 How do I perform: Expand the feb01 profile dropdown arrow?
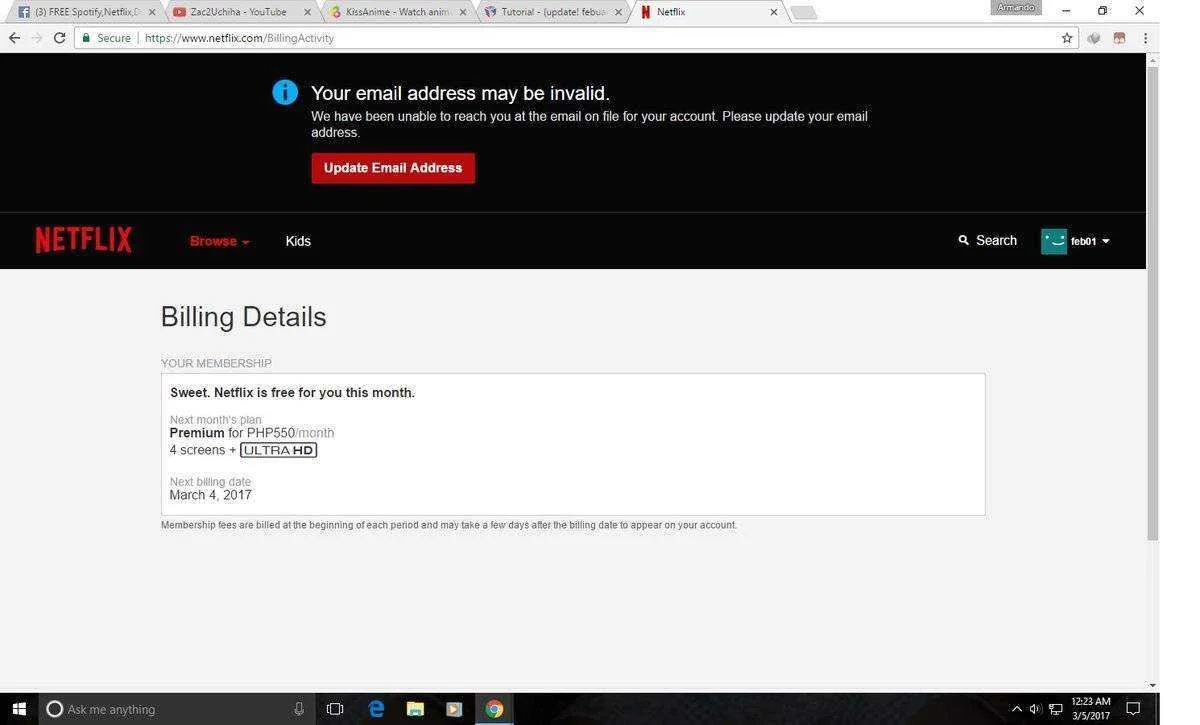(1105, 241)
